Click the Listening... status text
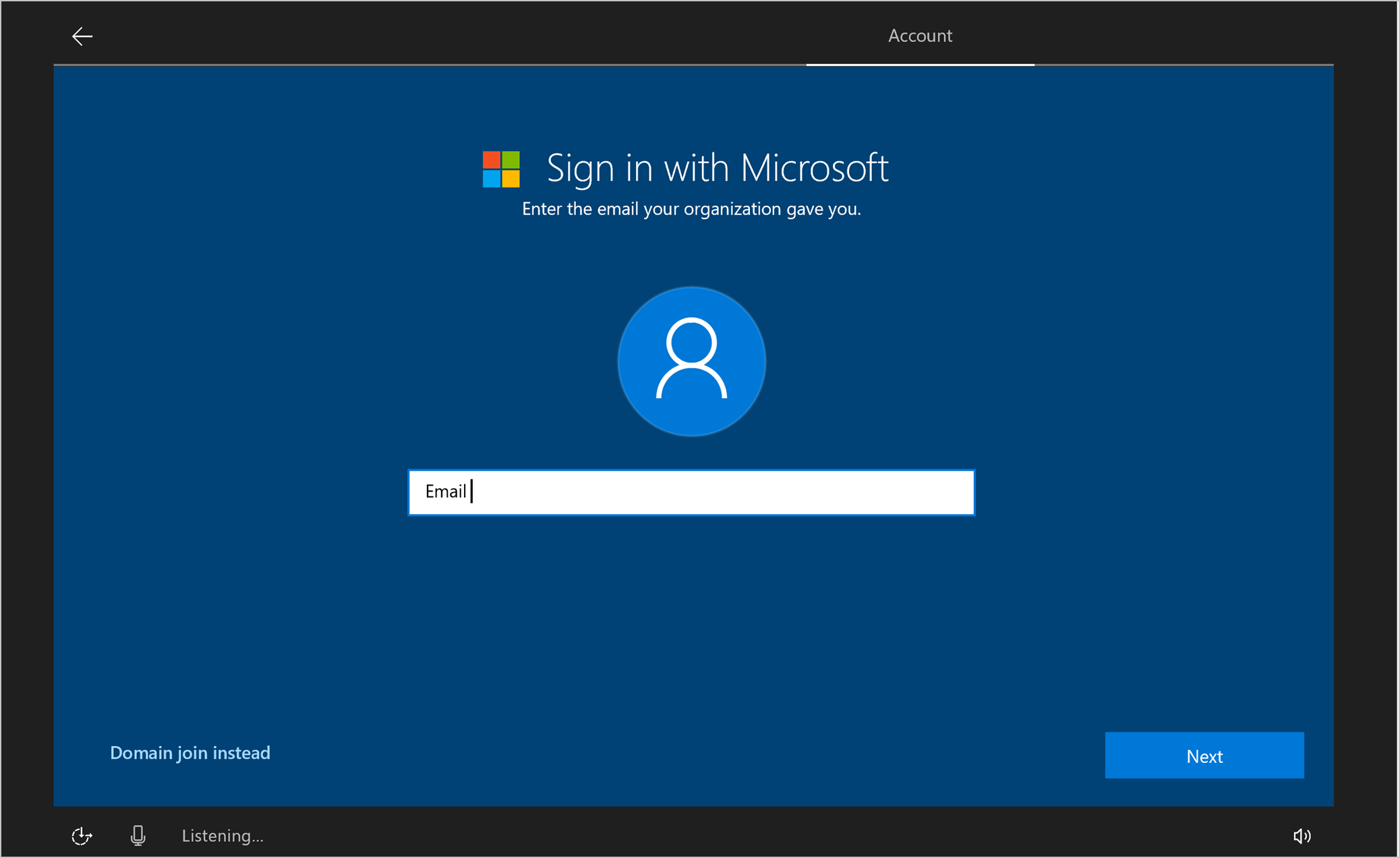The height and width of the screenshot is (858, 1400). [x=223, y=836]
